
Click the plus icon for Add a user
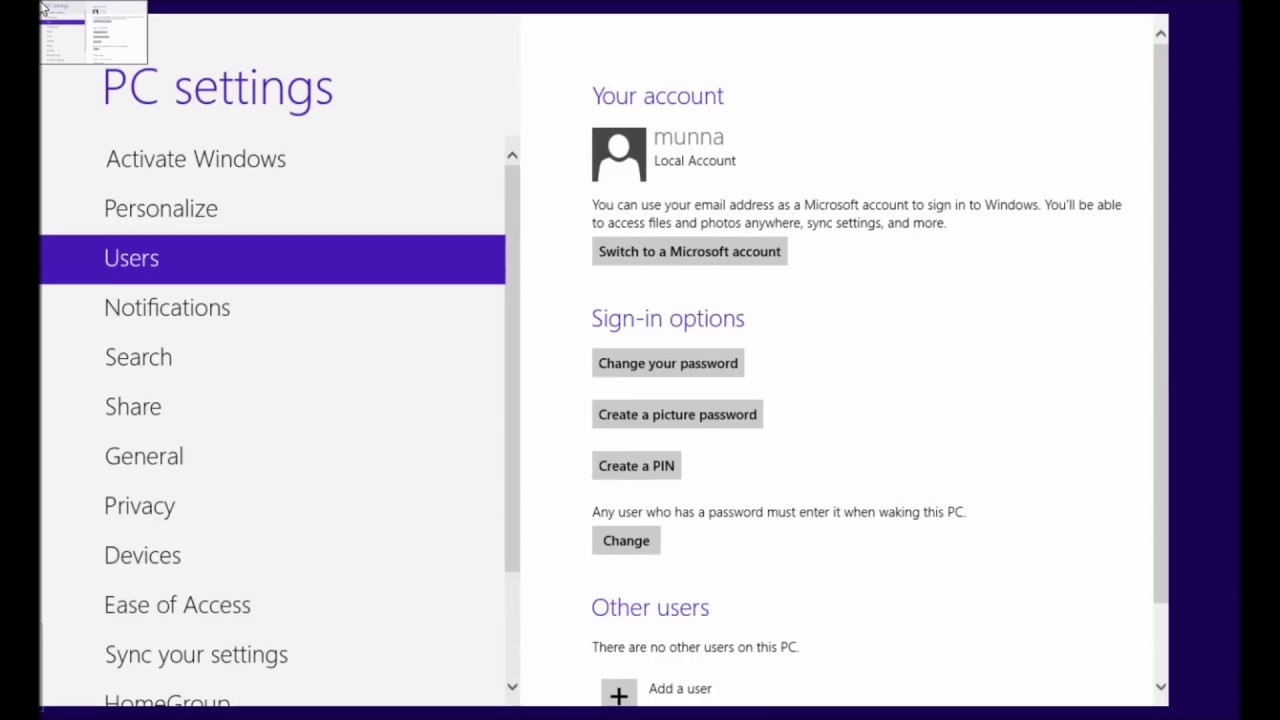click(619, 694)
